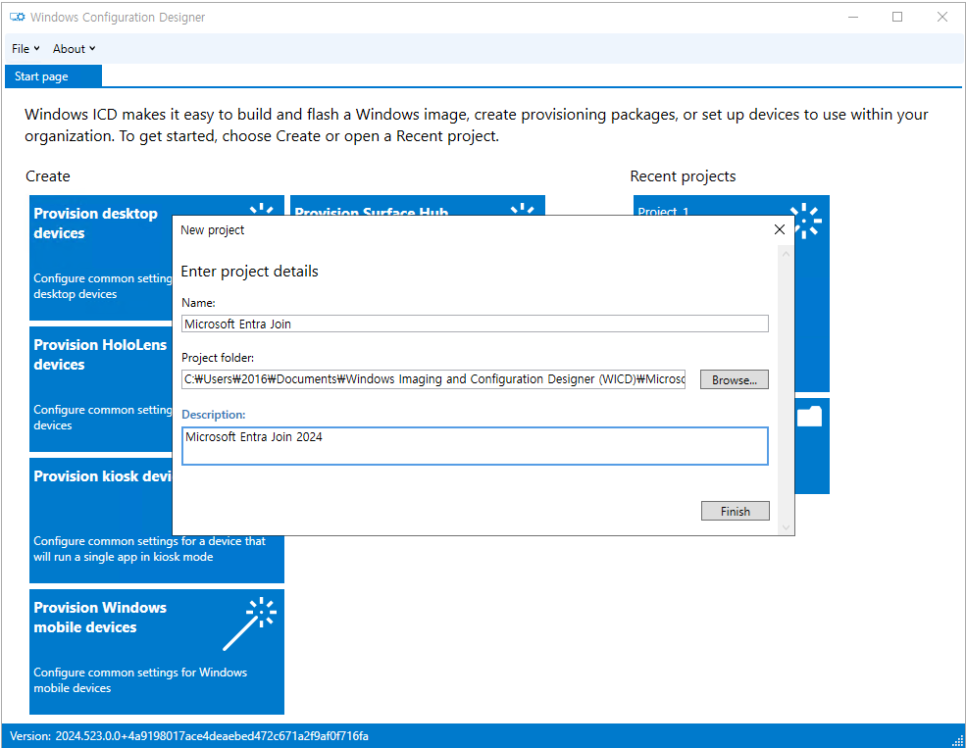Open the File menu
This screenshot has width=966, height=748.
(25, 49)
